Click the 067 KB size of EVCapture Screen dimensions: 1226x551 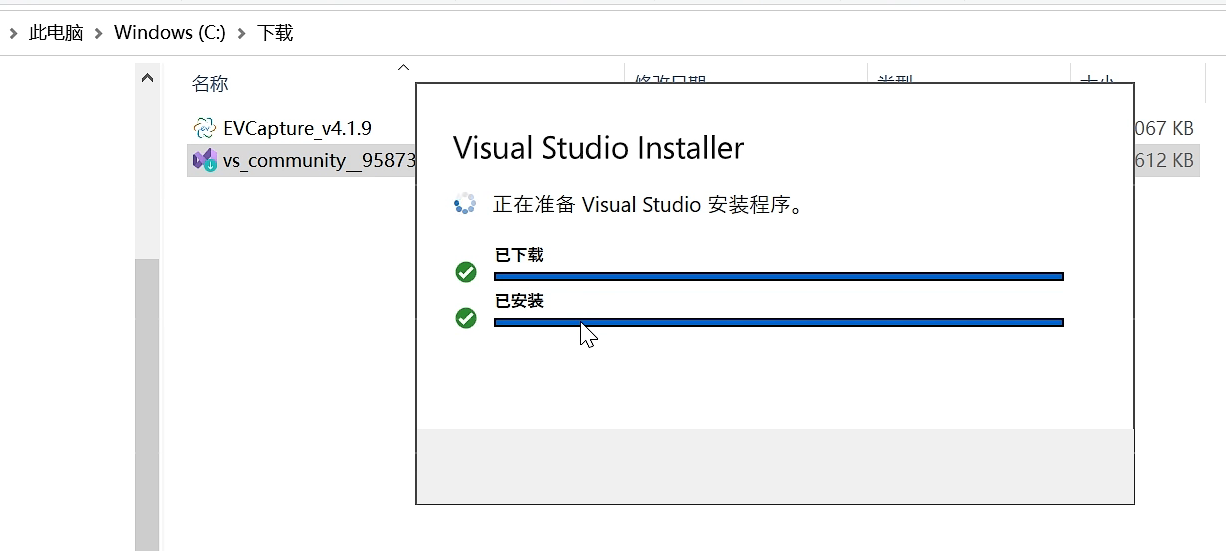(1165, 128)
